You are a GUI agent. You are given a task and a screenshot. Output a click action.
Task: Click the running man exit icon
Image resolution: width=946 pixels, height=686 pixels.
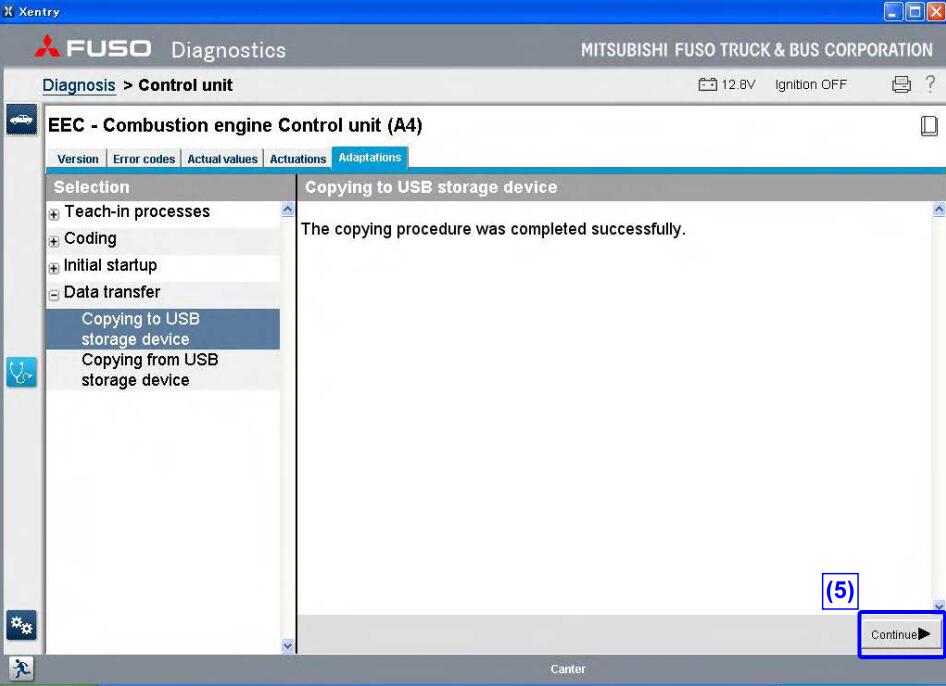[22, 669]
